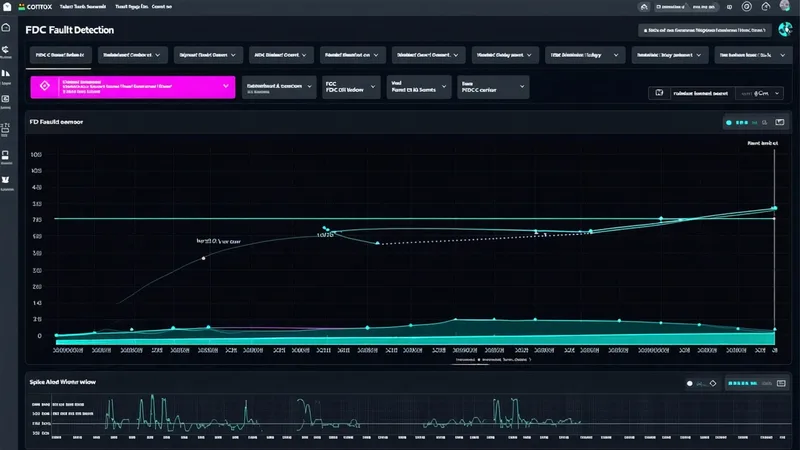The height and width of the screenshot is (450, 800).
Task: Open the 'Cvn' dropdown in the right filter box
Action: point(760,93)
